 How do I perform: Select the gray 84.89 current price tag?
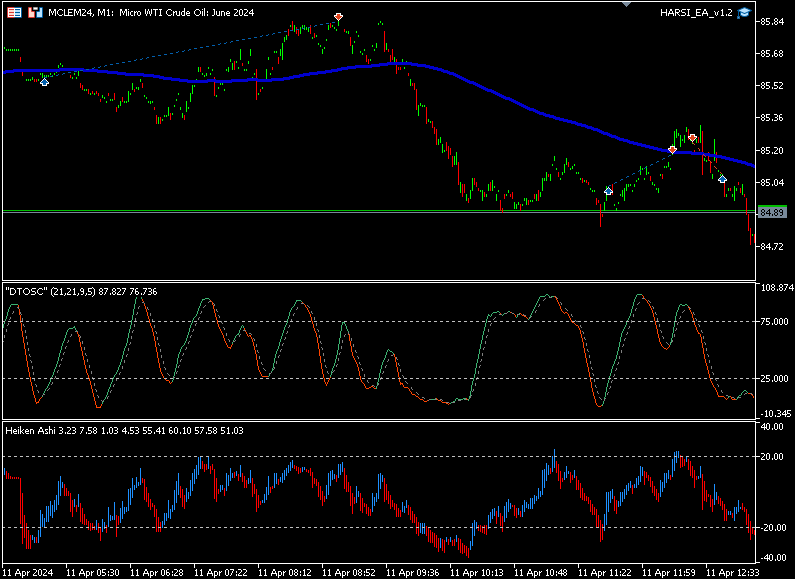[x=772, y=212]
